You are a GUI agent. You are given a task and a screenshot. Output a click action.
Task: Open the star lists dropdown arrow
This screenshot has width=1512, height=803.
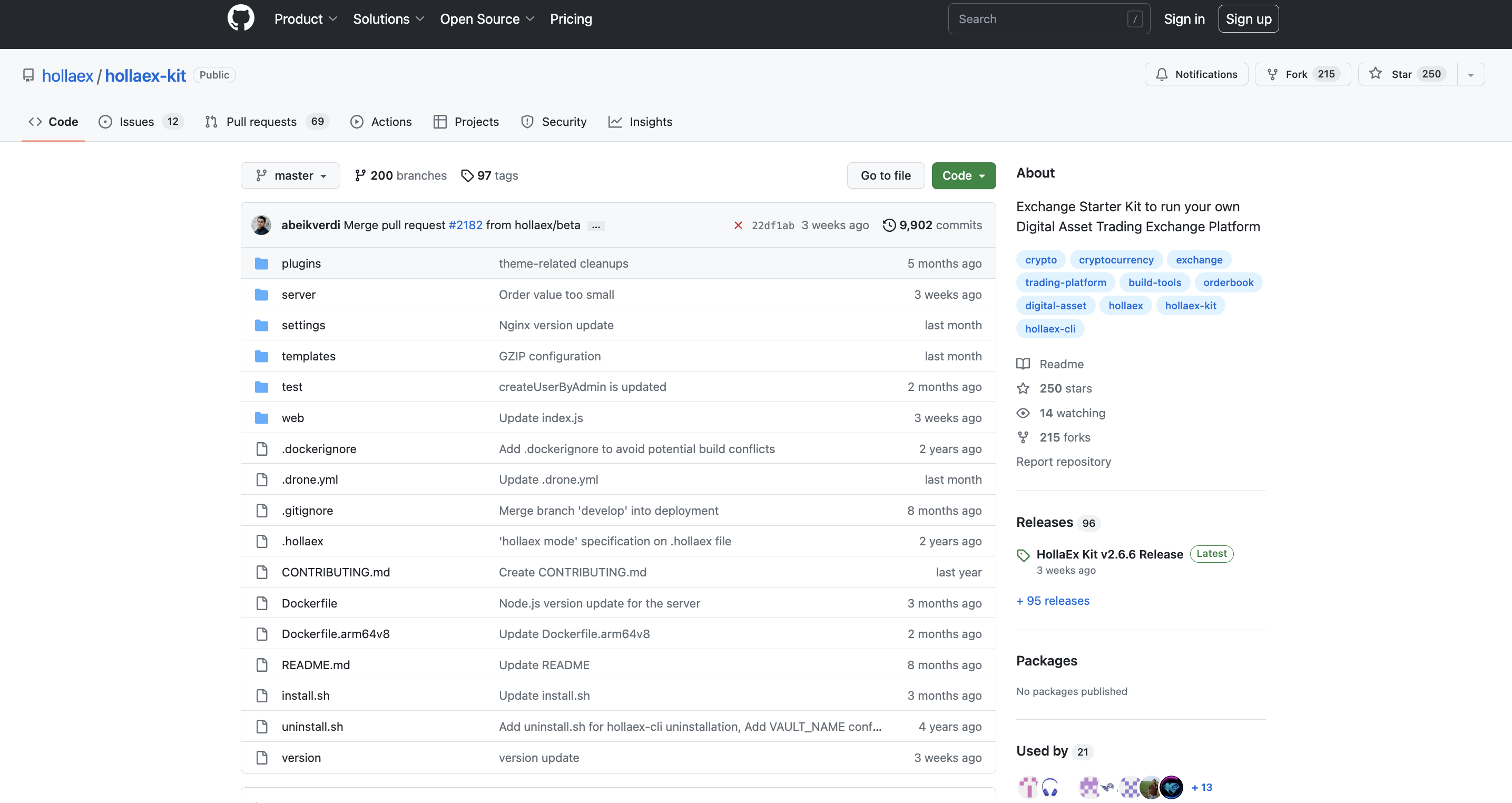point(1471,74)
